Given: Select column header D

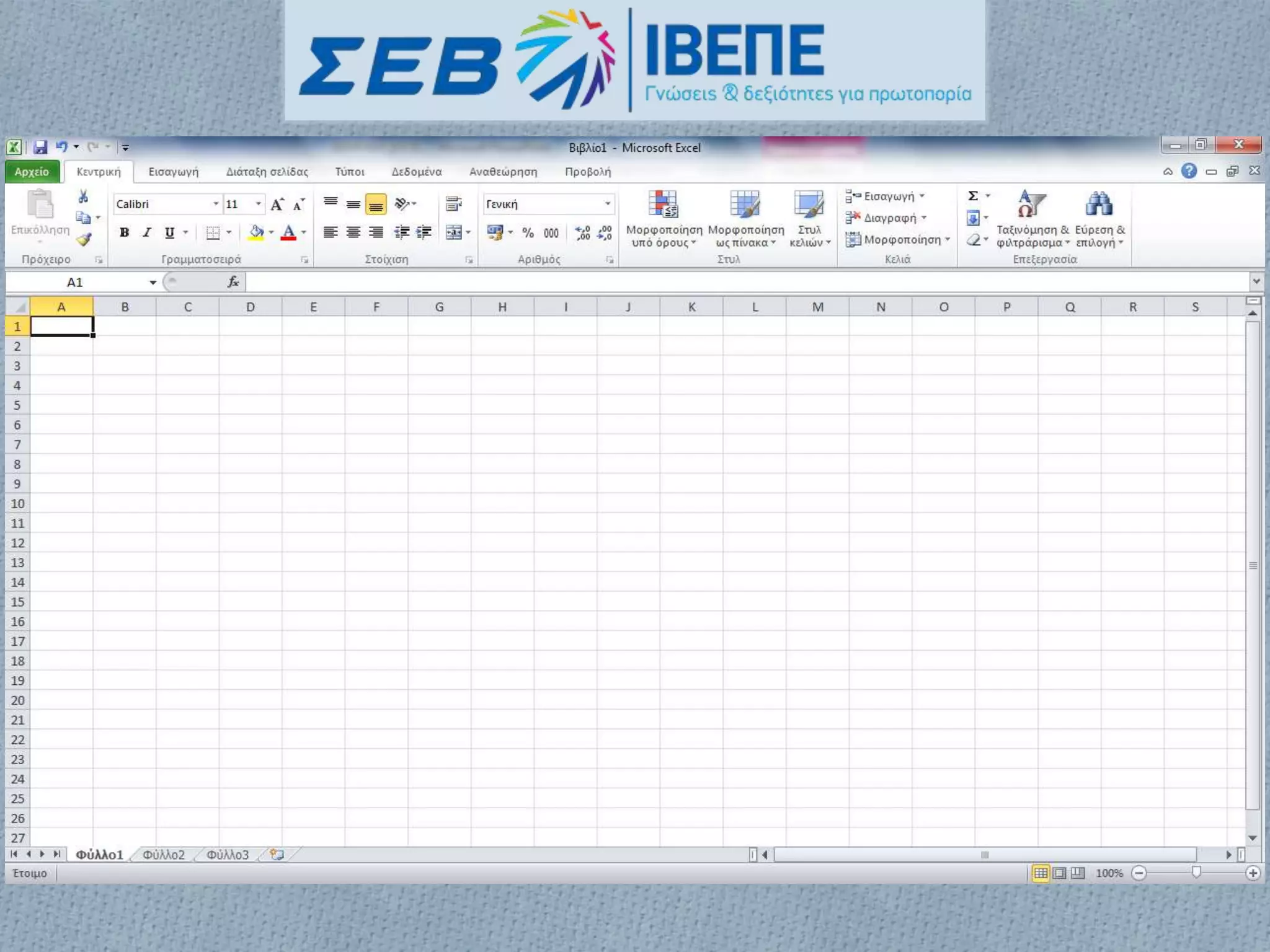Looking at the screenshot, I should coord(251,307).
